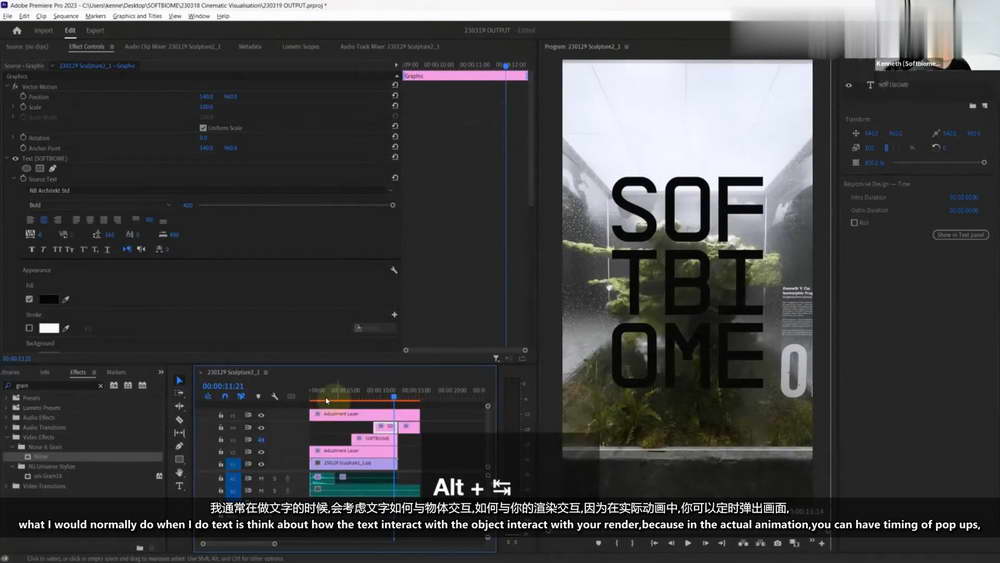Hide Text (SOFTBIOME) layer eye

click(15, 158)
